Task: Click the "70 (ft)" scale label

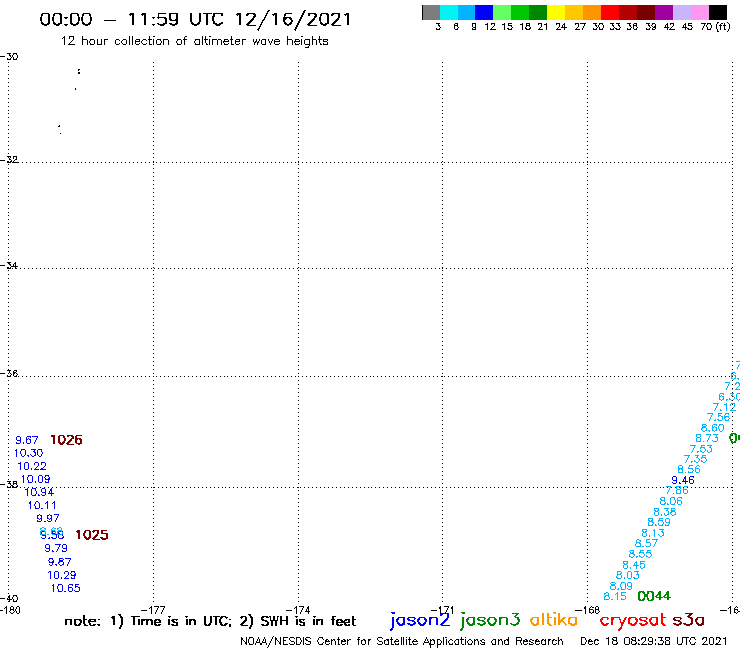Action: click(x=715, y=26)
